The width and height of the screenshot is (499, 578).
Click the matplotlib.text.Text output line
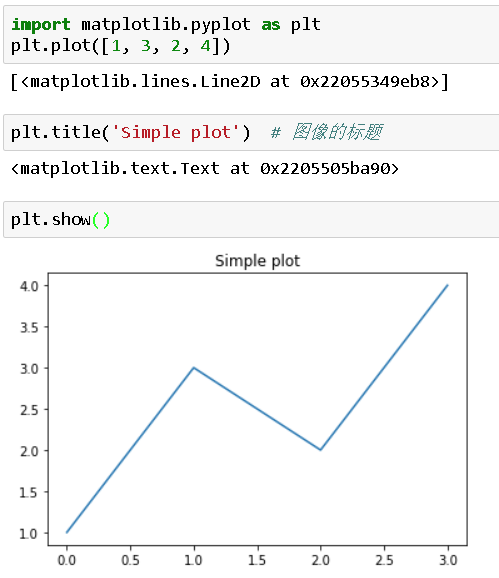click(x=205, y=169)
